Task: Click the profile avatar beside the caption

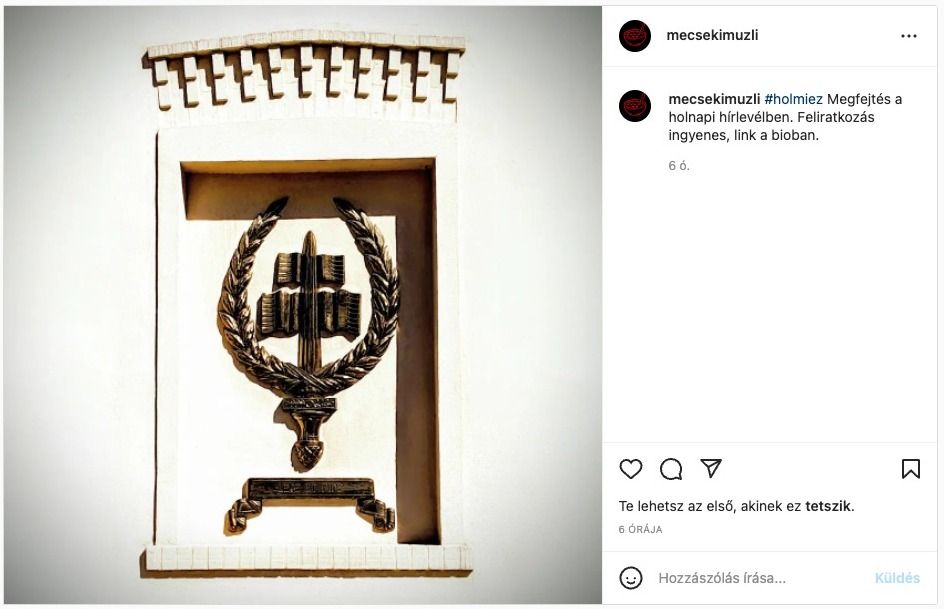Action: pyautogui.click(x=635, y=106)
